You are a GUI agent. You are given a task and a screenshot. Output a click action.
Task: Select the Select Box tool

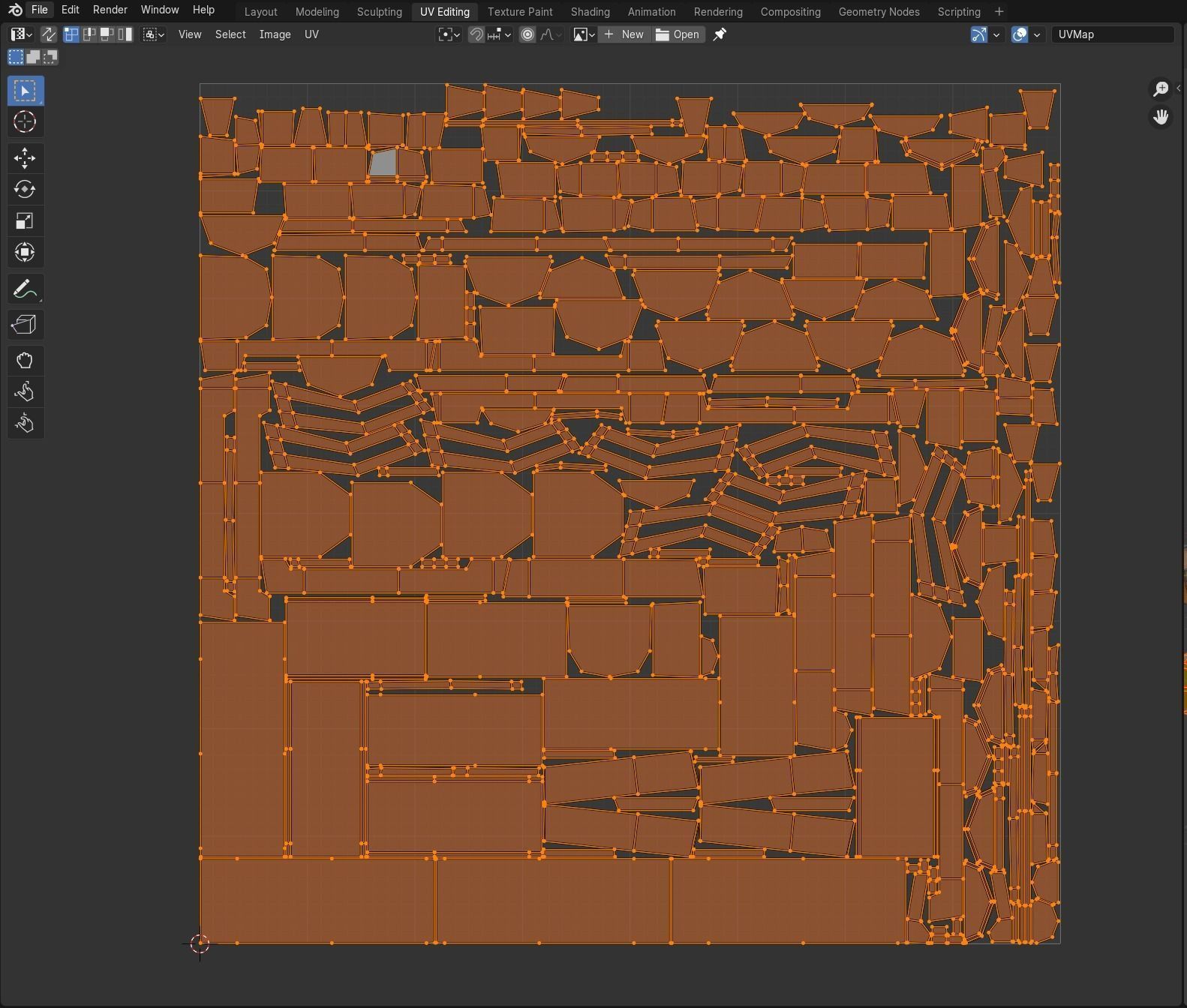pos(25,91)
